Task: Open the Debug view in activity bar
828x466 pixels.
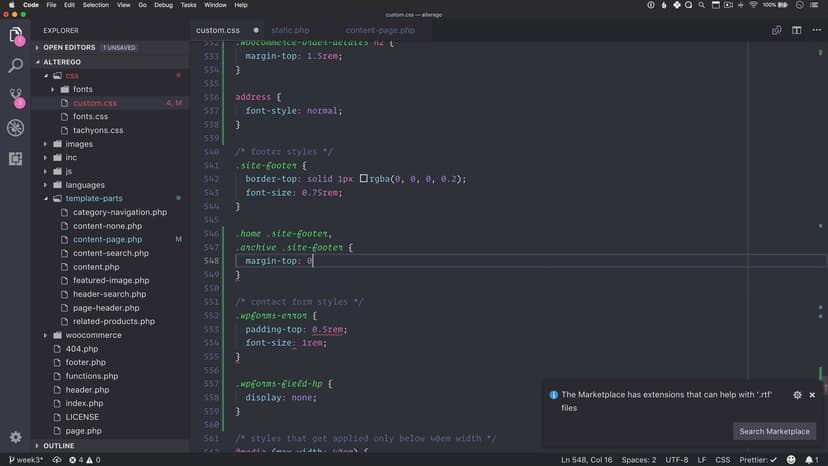Action: [x=15, y=128]
